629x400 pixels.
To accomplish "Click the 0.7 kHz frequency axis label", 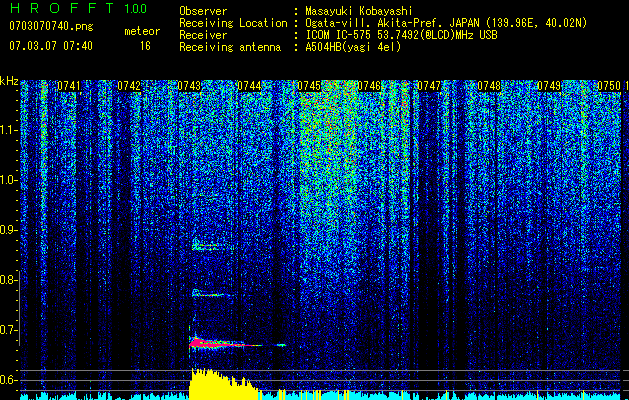I will coord(8,330).
